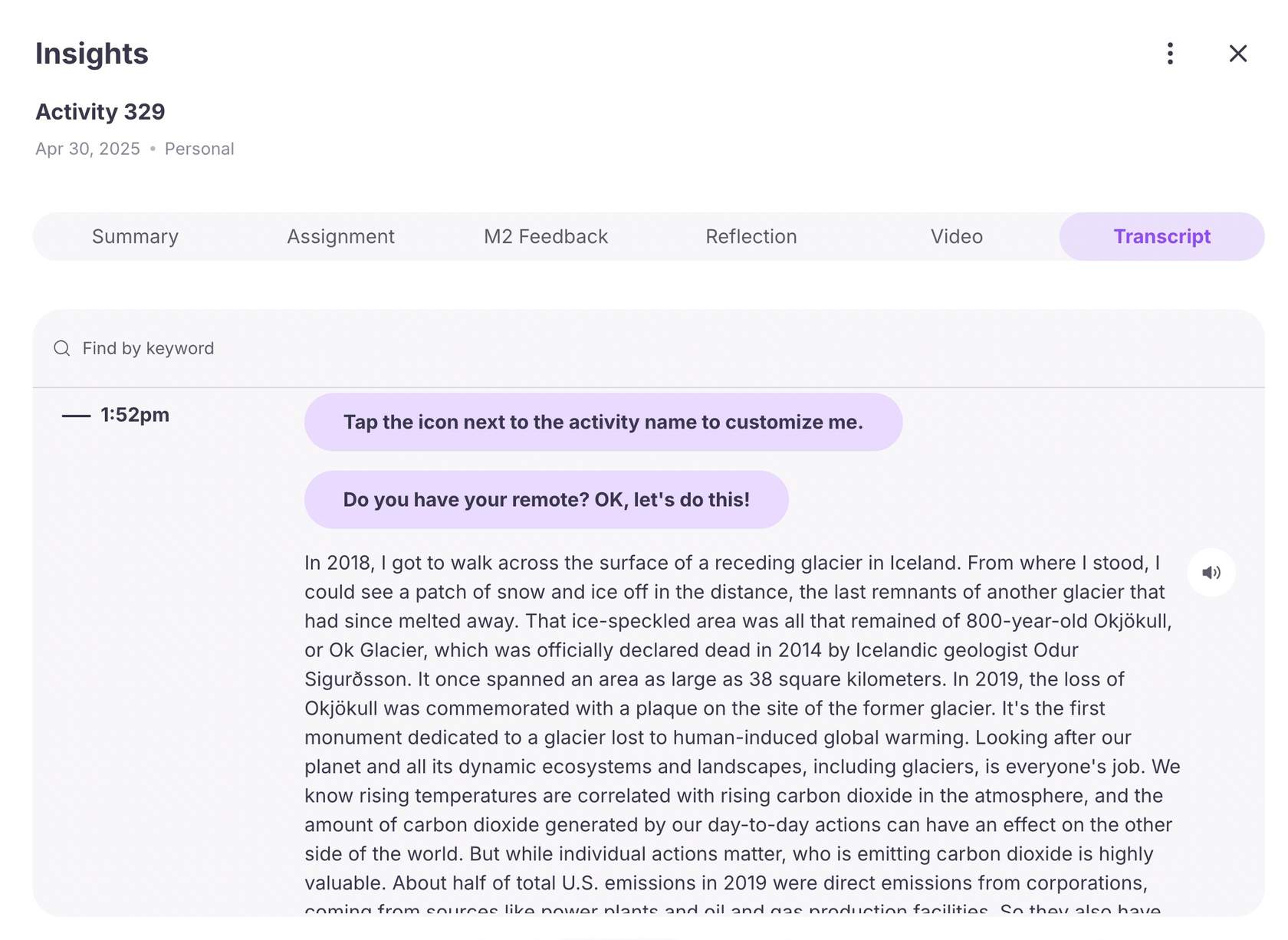Click the Personal category label
This screenshot has width=1288, height=940.
tap(199, 149)
